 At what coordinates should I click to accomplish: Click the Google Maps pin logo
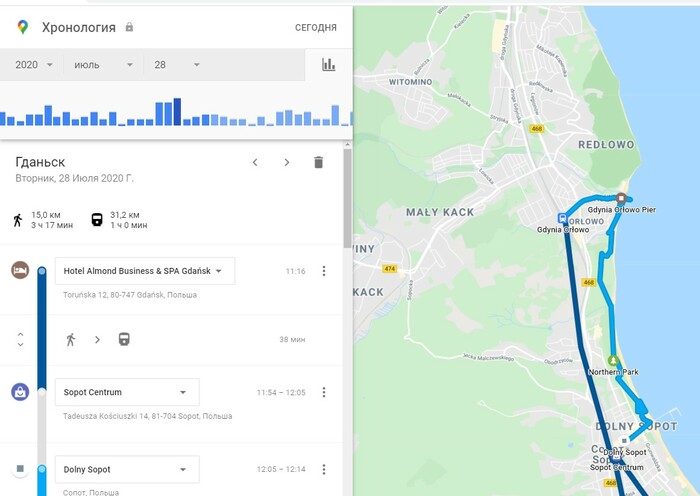pos(23,27)
